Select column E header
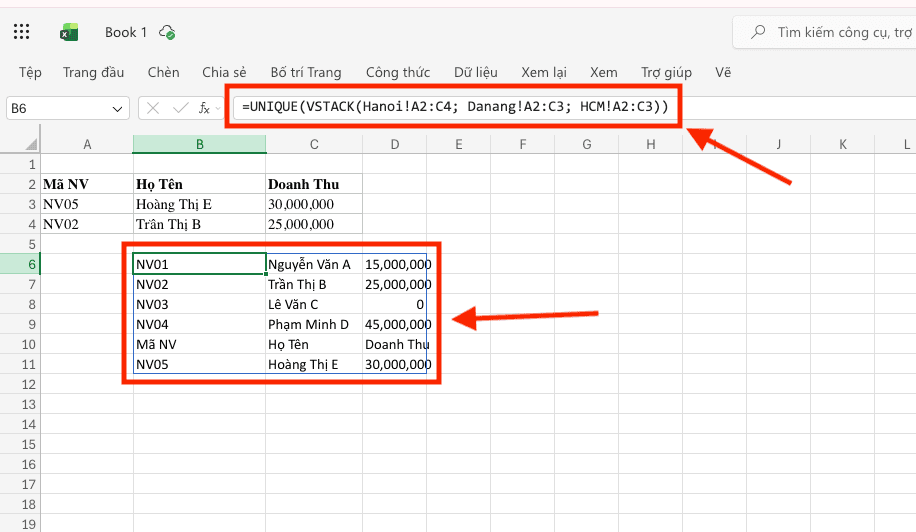916x532 pixels. tap(459, 144)
